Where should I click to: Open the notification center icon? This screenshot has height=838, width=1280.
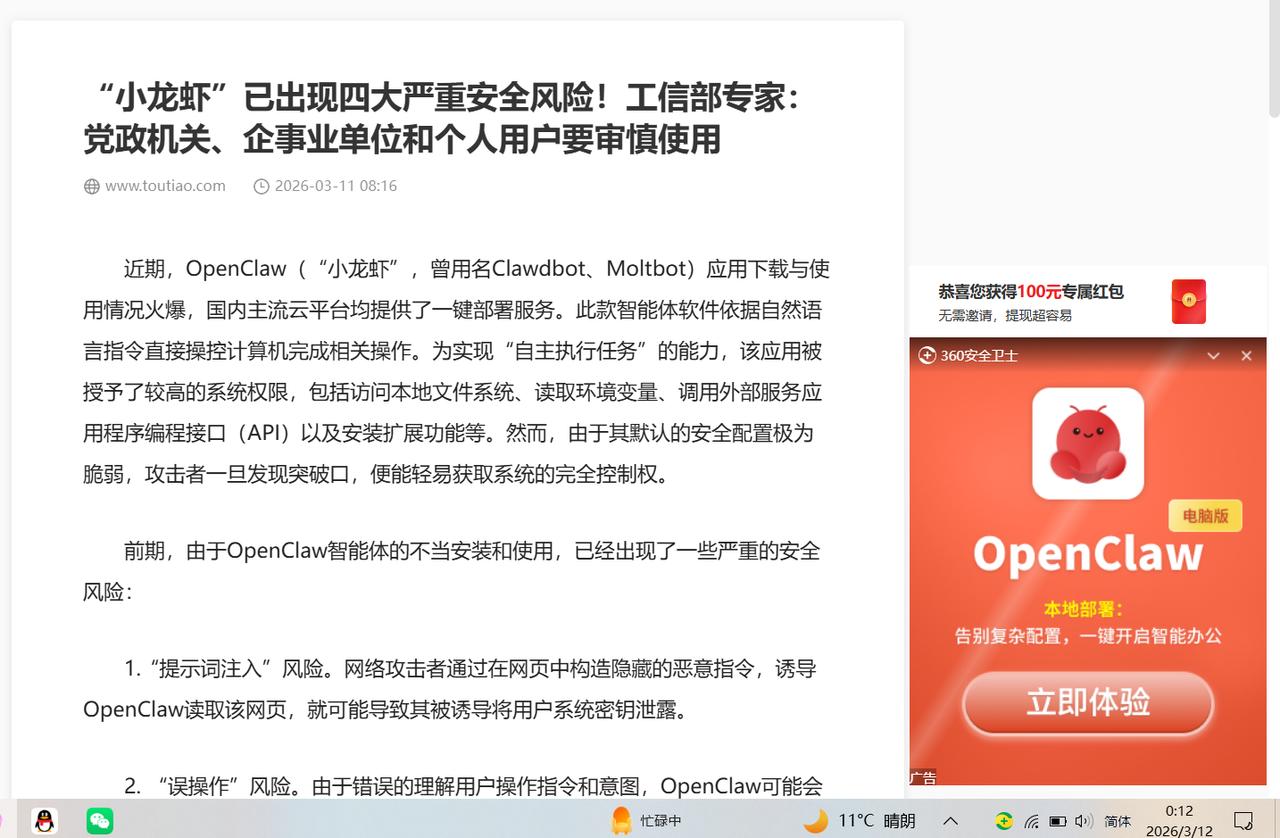[1243, 820]
